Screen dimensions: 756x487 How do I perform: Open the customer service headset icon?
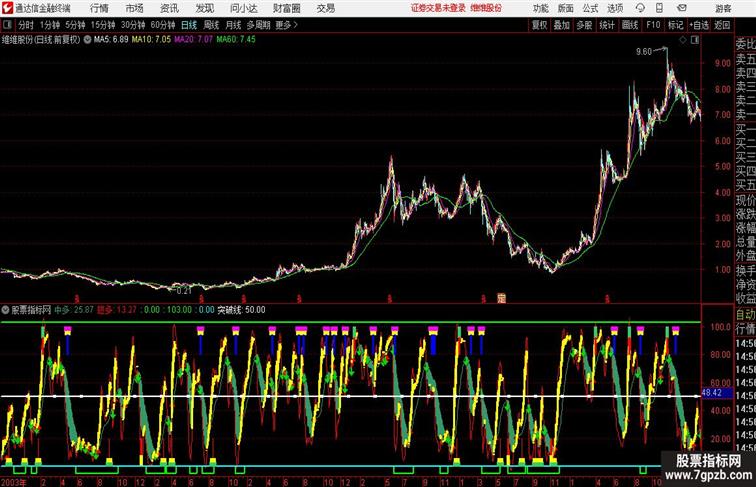(x=640, y=8)
